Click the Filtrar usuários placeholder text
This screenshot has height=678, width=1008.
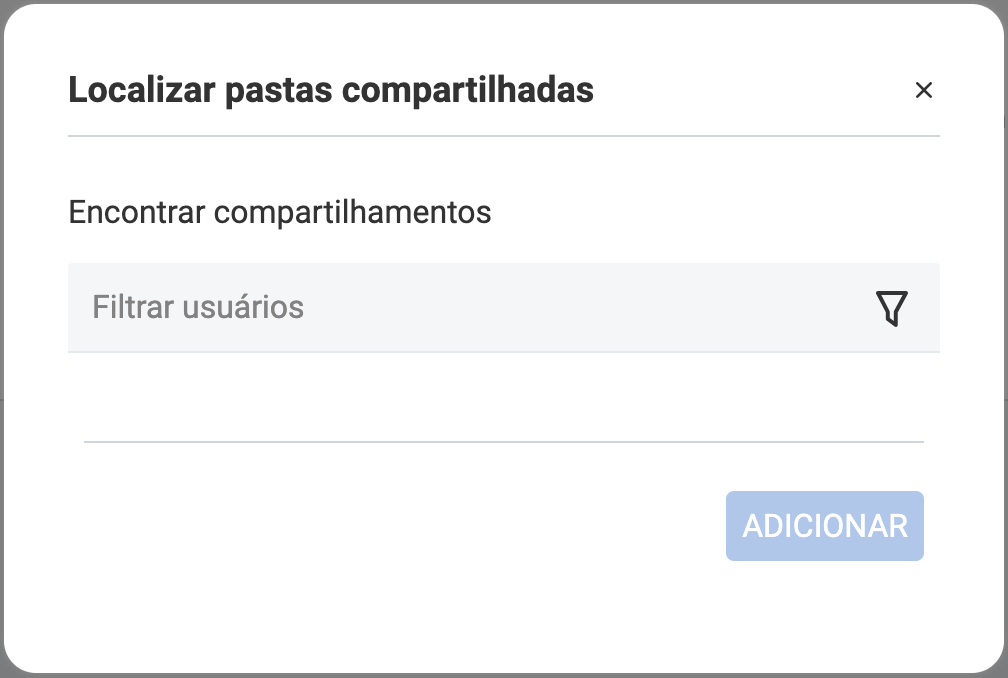[198, 307]
